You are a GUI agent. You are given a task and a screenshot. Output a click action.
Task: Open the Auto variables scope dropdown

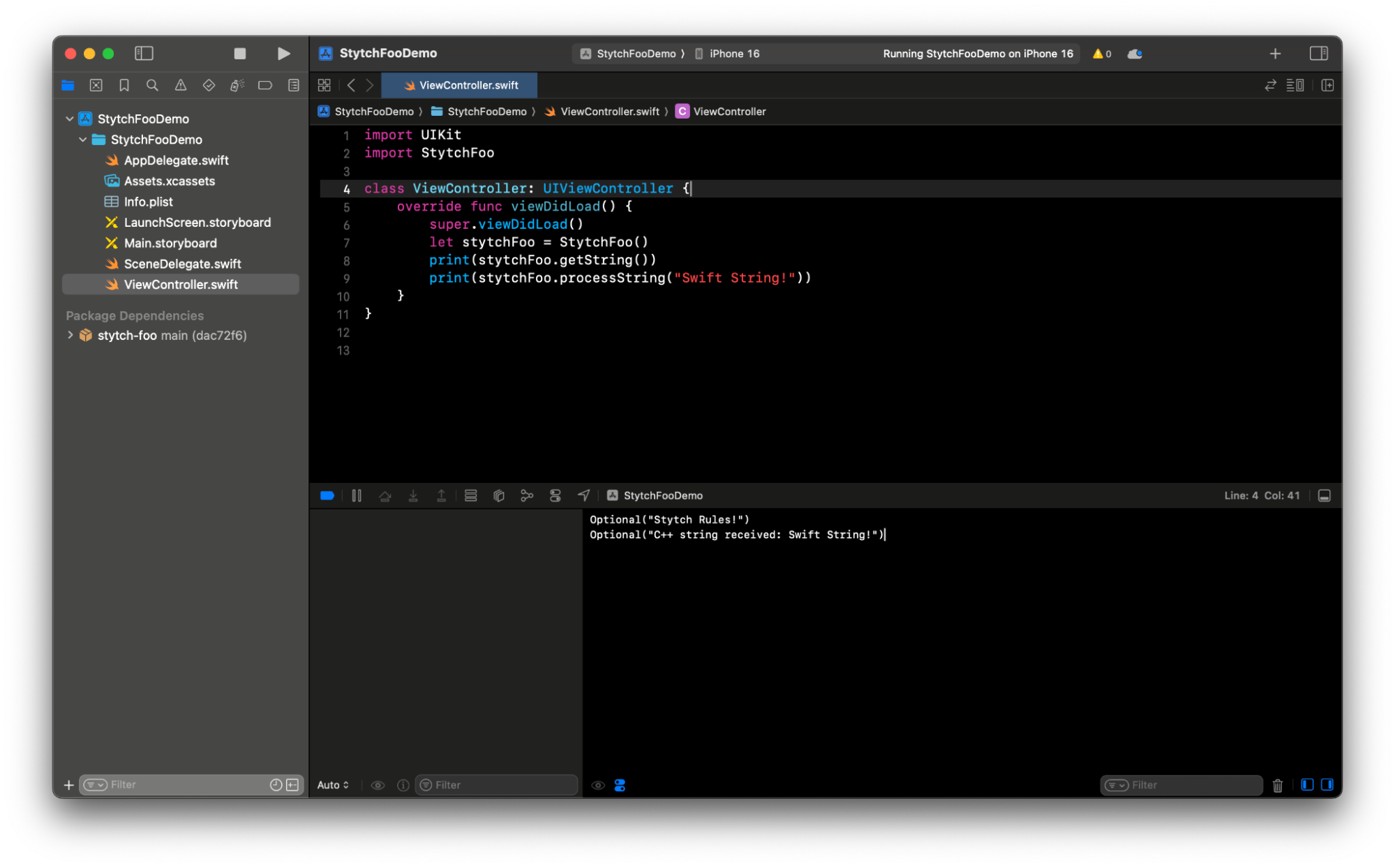point(333,785)
